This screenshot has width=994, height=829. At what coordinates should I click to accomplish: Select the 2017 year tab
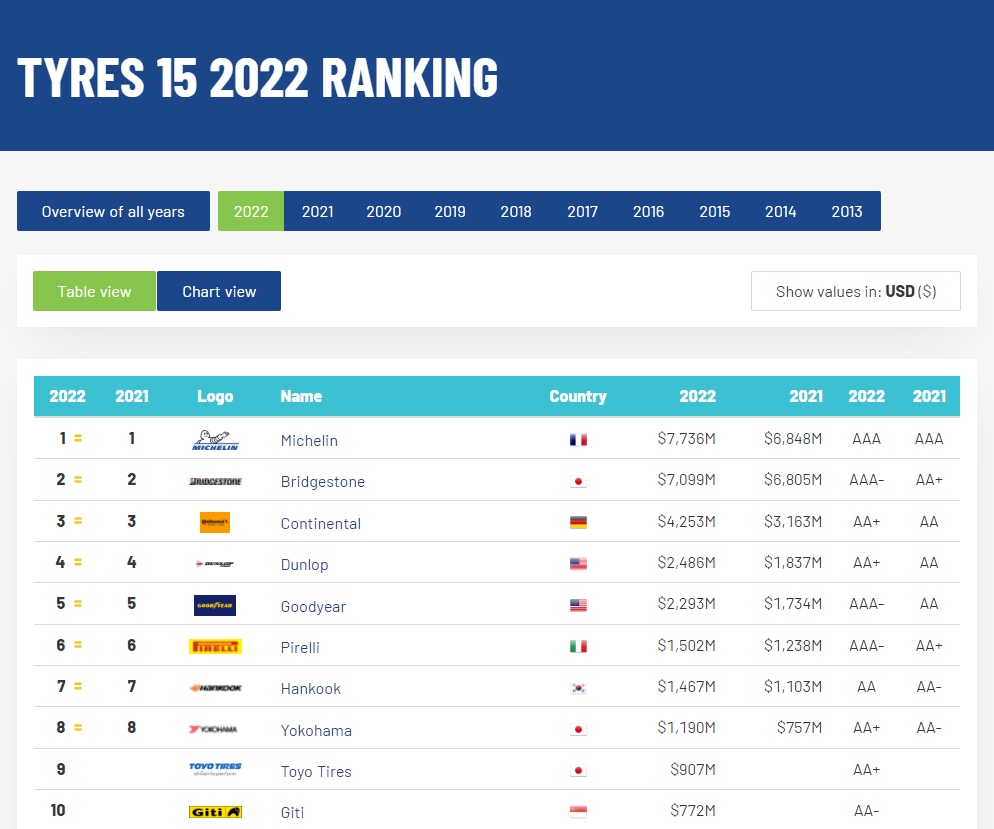coord(583,211)
